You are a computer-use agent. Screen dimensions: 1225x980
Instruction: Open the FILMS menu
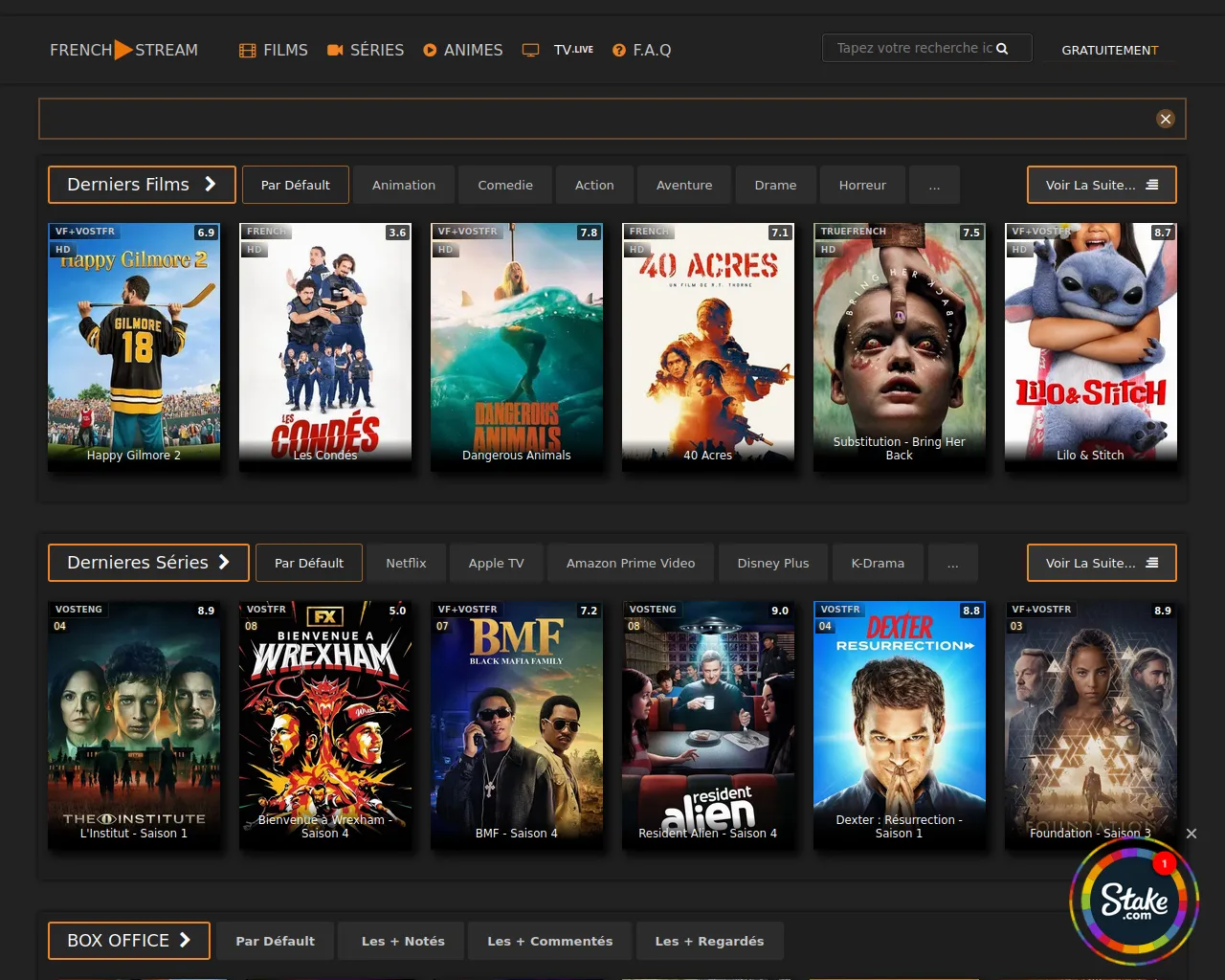[x=274, y=50]
